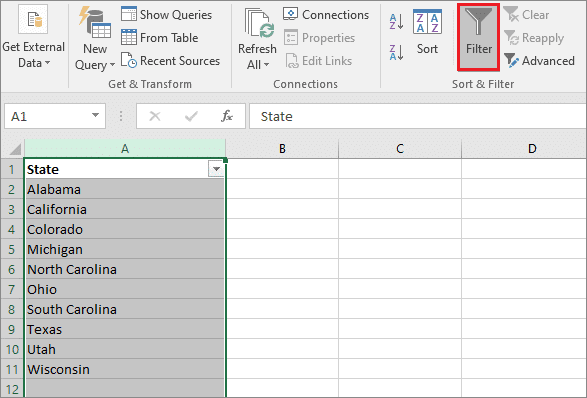Viewport: 587px width, 398px height.
Task: Select the Utah cell
Action: click(125, 349)
